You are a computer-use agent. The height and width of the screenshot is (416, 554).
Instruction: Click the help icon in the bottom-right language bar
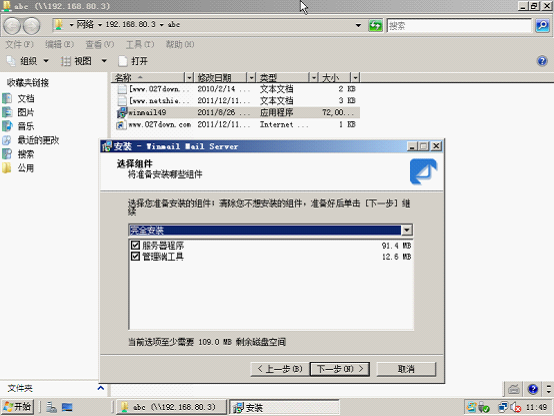(x=533, y=389)
